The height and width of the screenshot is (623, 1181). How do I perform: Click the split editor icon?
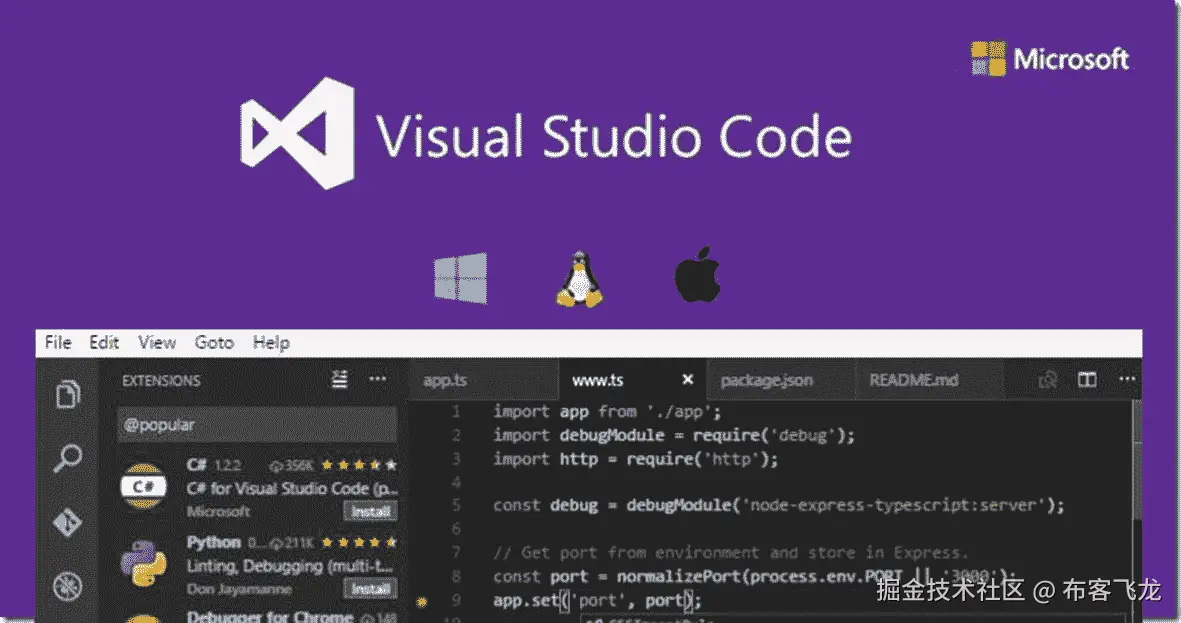tap(1087, 379)
